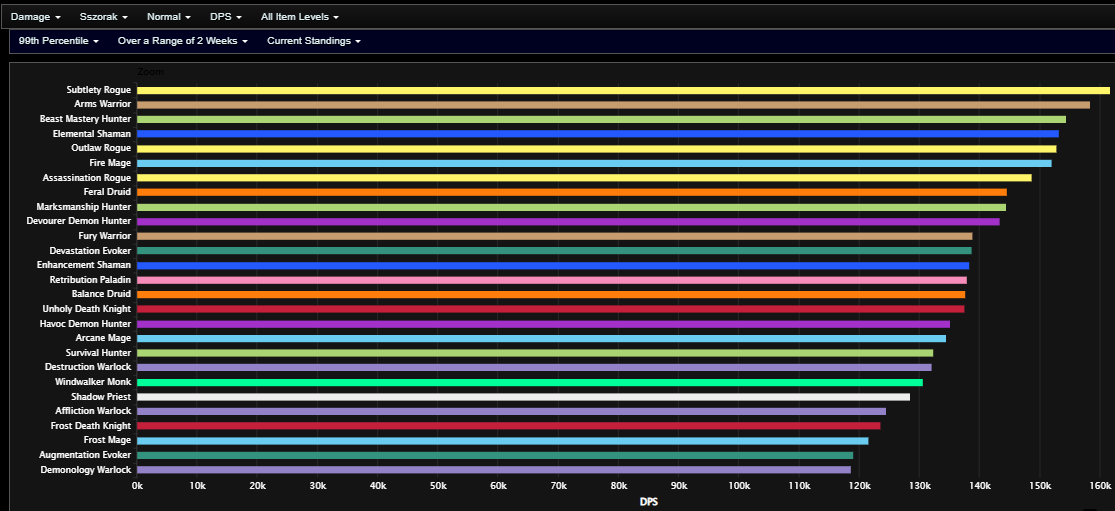Click the Retribution Paladin label
Viewport: 1115px width, 511px height.
[90, 279]
